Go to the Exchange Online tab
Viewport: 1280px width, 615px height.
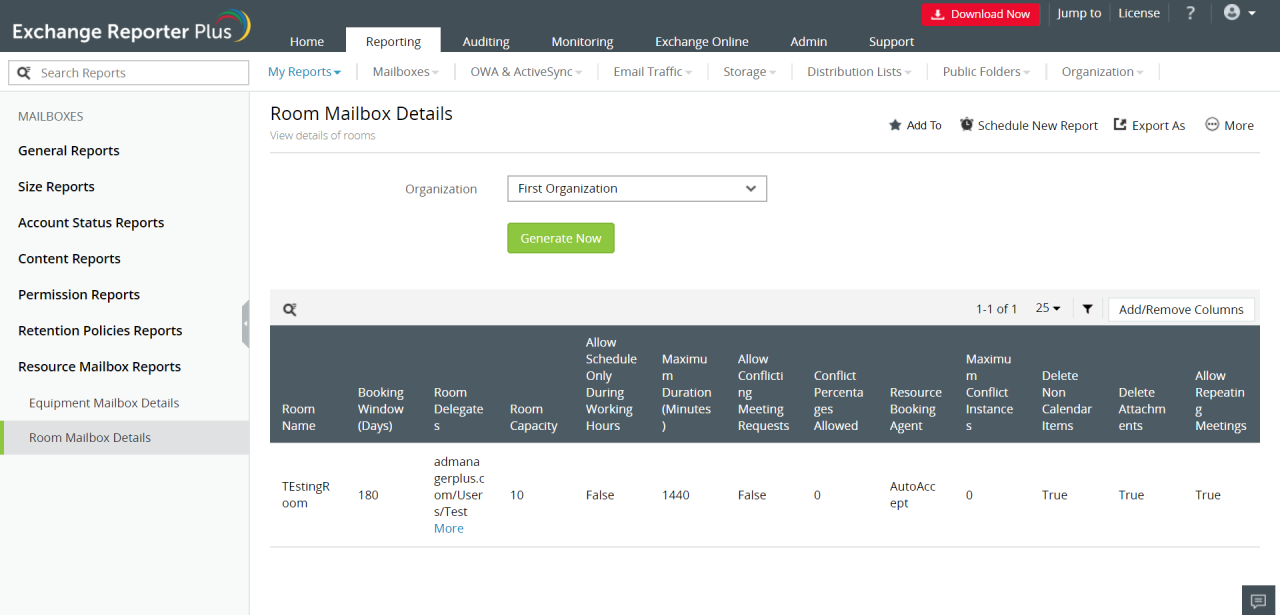point(701,42)
